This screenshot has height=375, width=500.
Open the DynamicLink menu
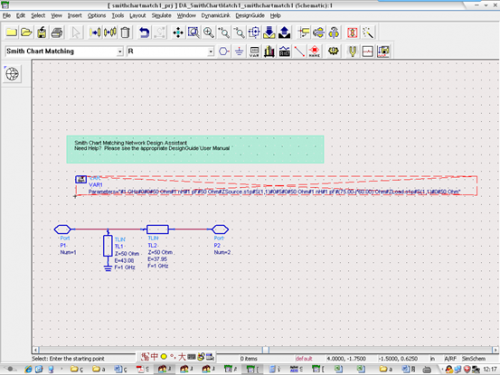click(x=215, y=16)
